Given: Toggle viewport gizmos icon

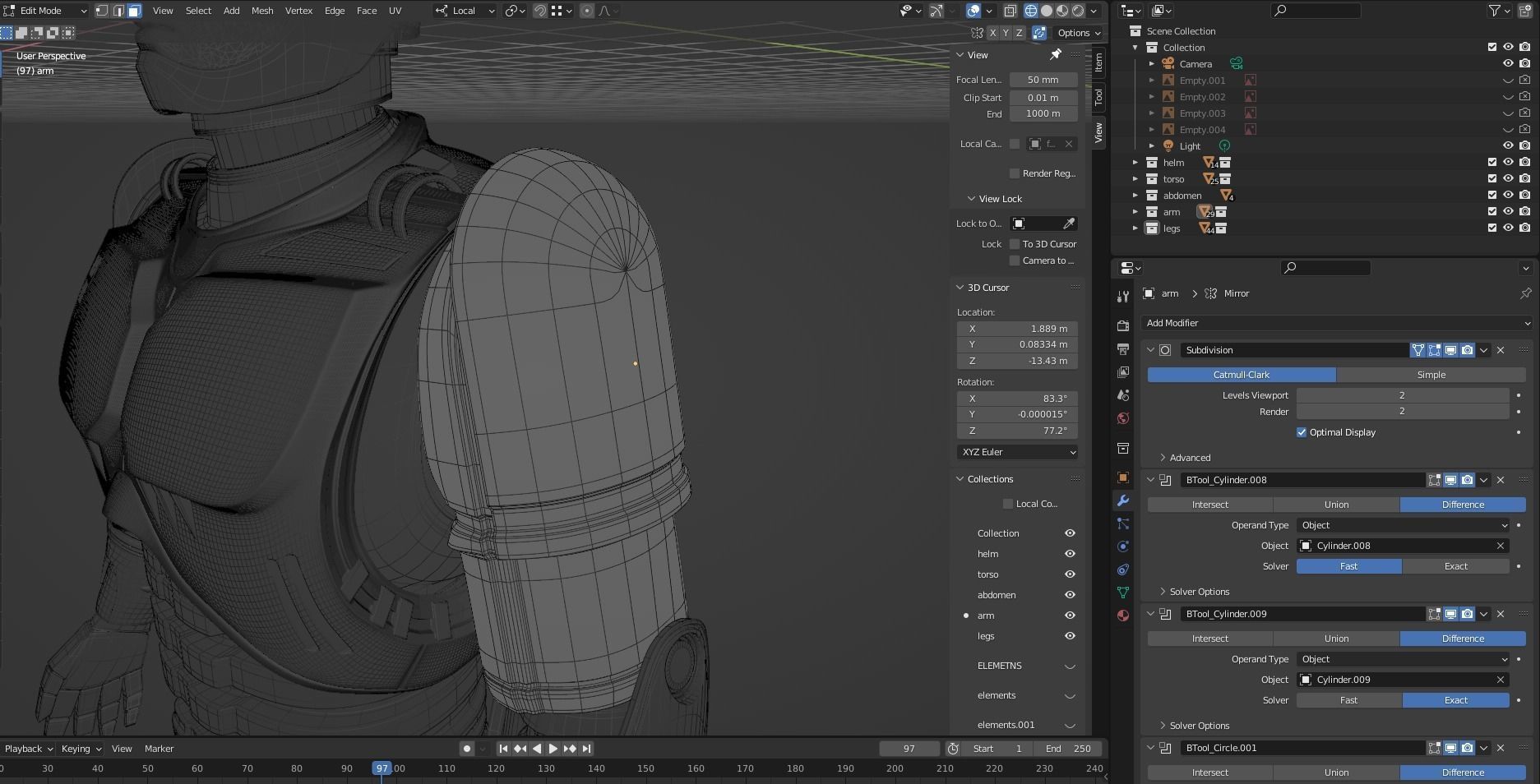Looking at the screenshot, I should [936, 11].
